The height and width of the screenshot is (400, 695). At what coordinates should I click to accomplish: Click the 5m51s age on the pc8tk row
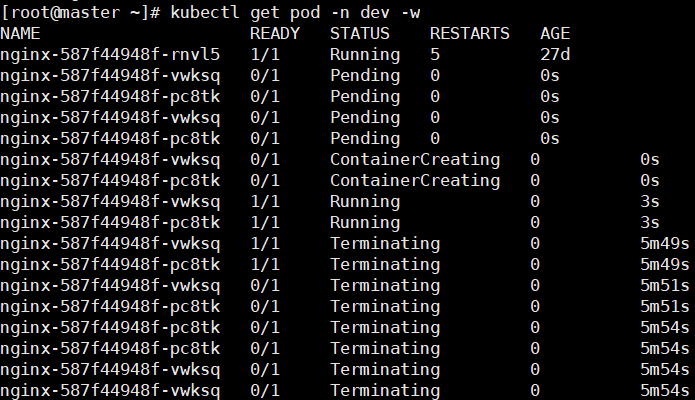click(x=664, y=306)
